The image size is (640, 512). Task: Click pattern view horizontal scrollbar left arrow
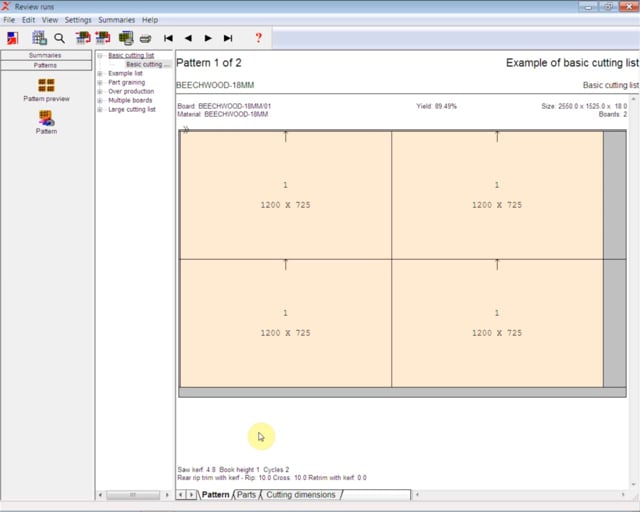click(x=417, y=495)
